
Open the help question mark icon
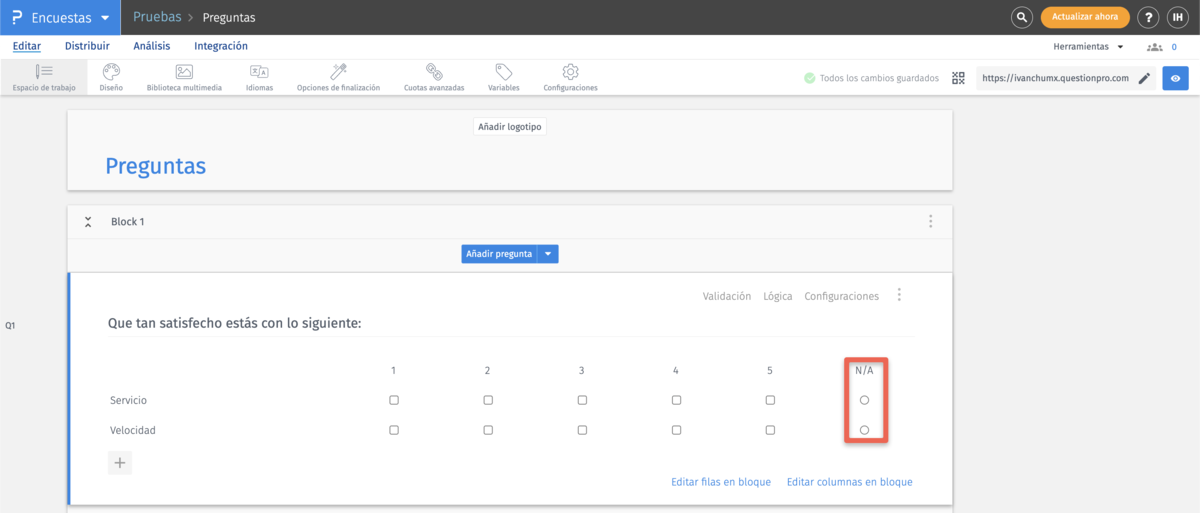1149,17
